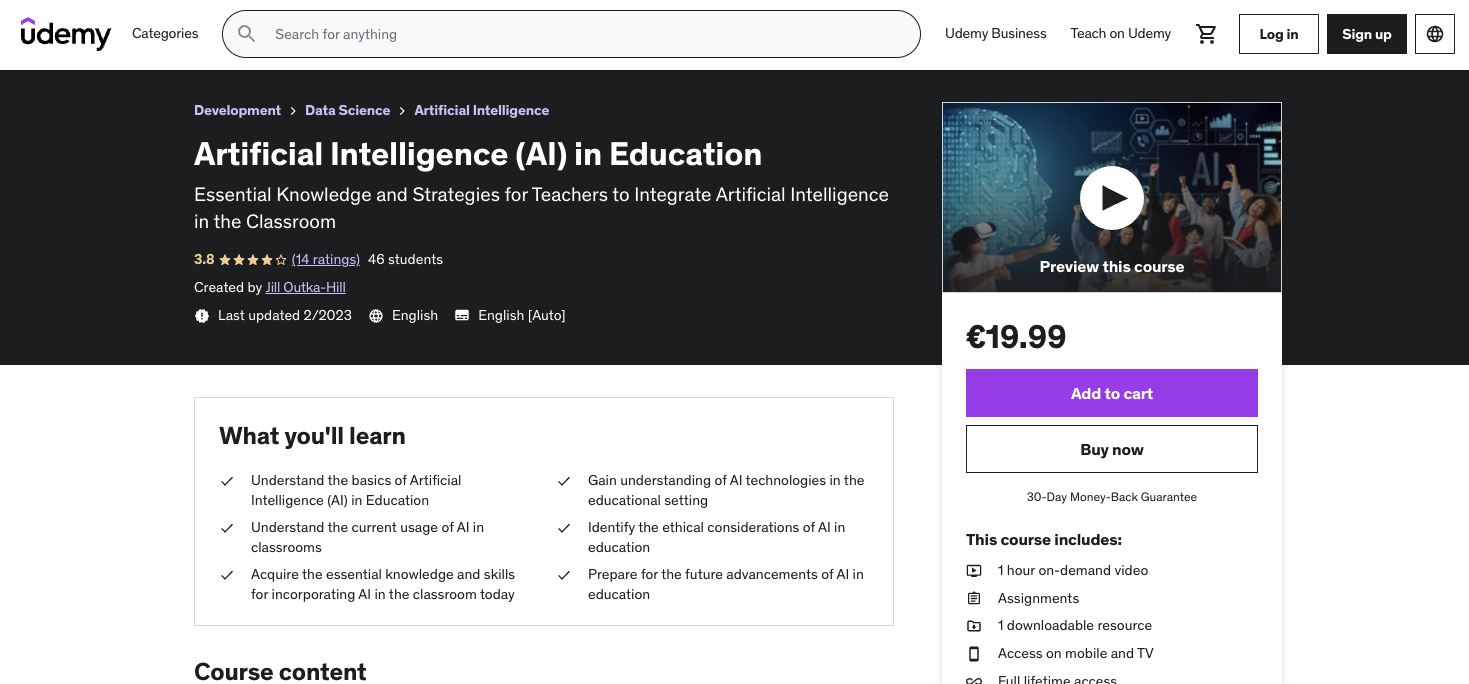Click the full lifetime access infinity icon
Image resolution: width=1469 pixels, height=684 pixels.
(x=974, y=679)
